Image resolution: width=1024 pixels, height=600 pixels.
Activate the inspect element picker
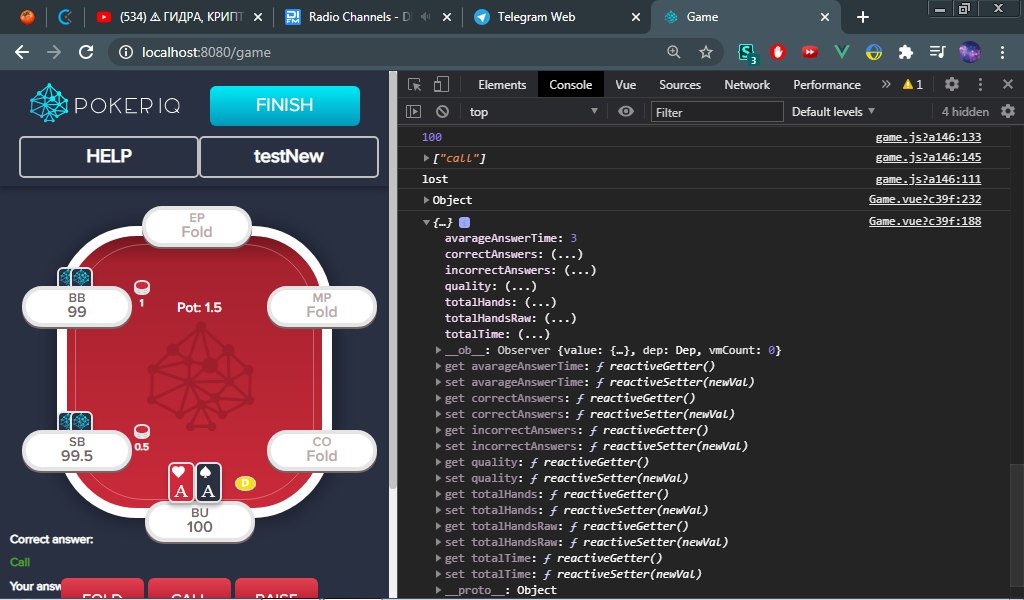click(x=414, y=84)
